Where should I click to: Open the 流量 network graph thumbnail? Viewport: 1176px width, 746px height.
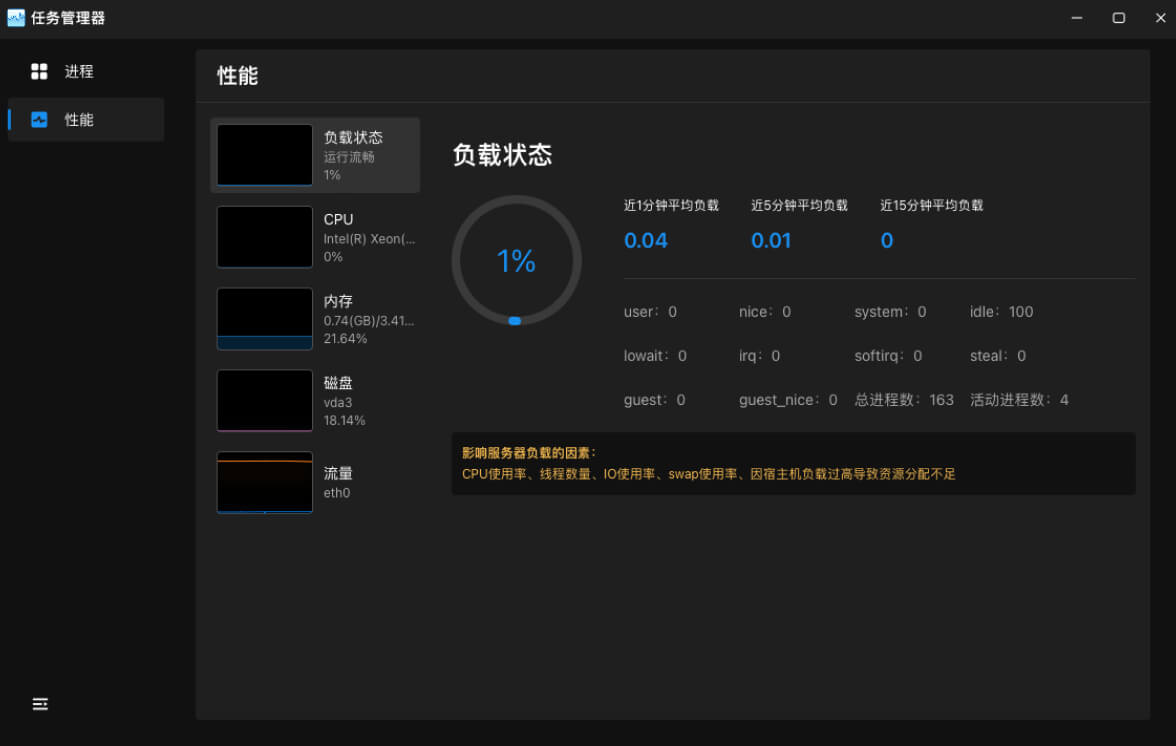265,483
